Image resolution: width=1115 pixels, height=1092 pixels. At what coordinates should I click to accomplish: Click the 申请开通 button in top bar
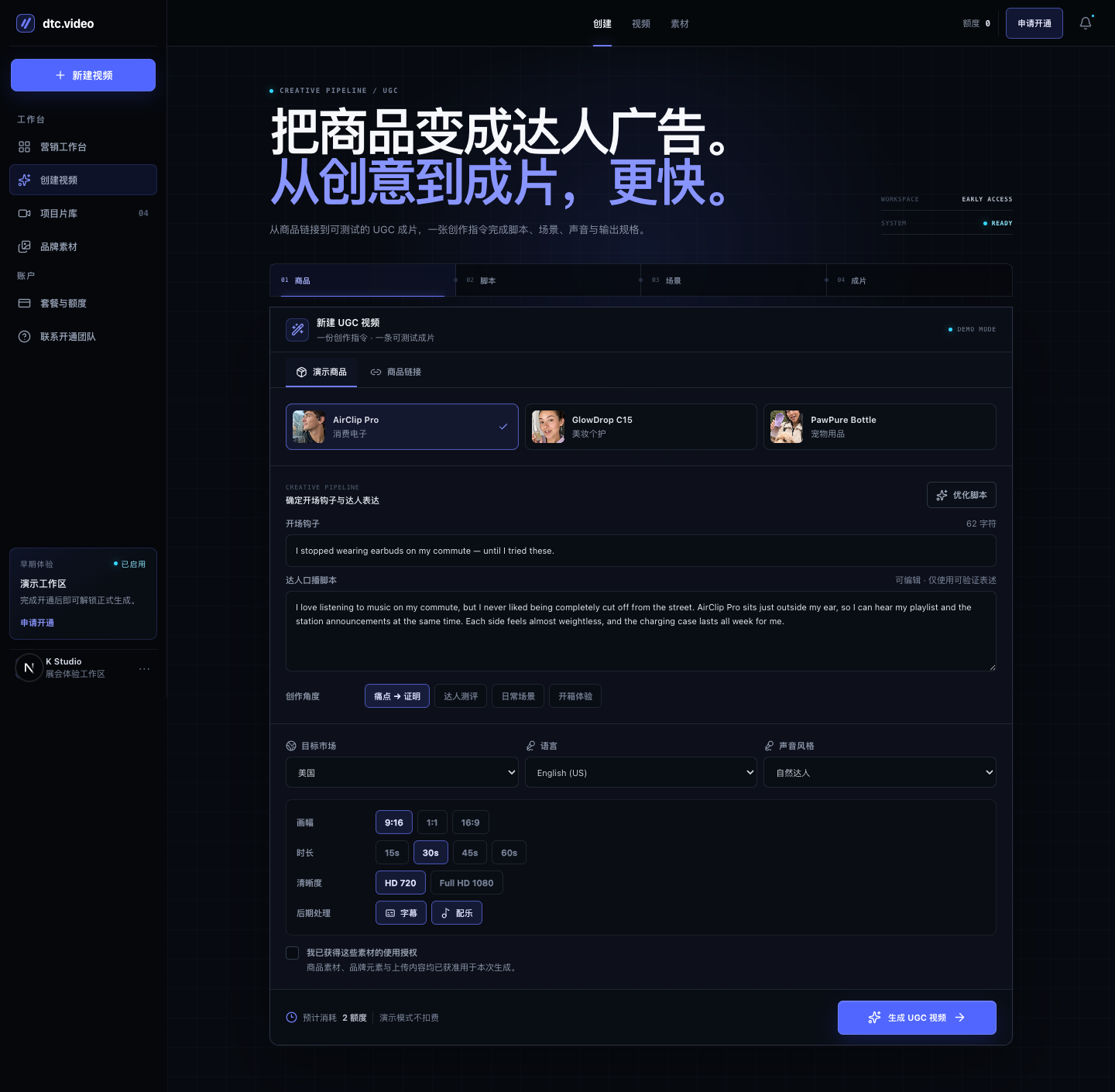[x=1034, y=23]
